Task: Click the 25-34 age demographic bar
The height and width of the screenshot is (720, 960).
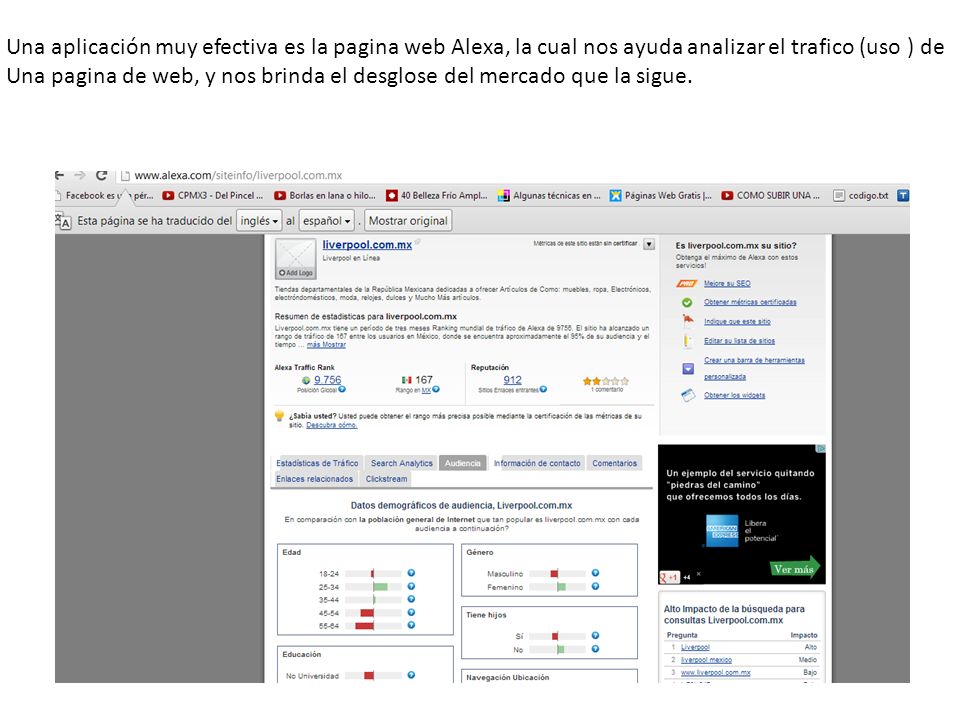Action: [x=373, y=587]
